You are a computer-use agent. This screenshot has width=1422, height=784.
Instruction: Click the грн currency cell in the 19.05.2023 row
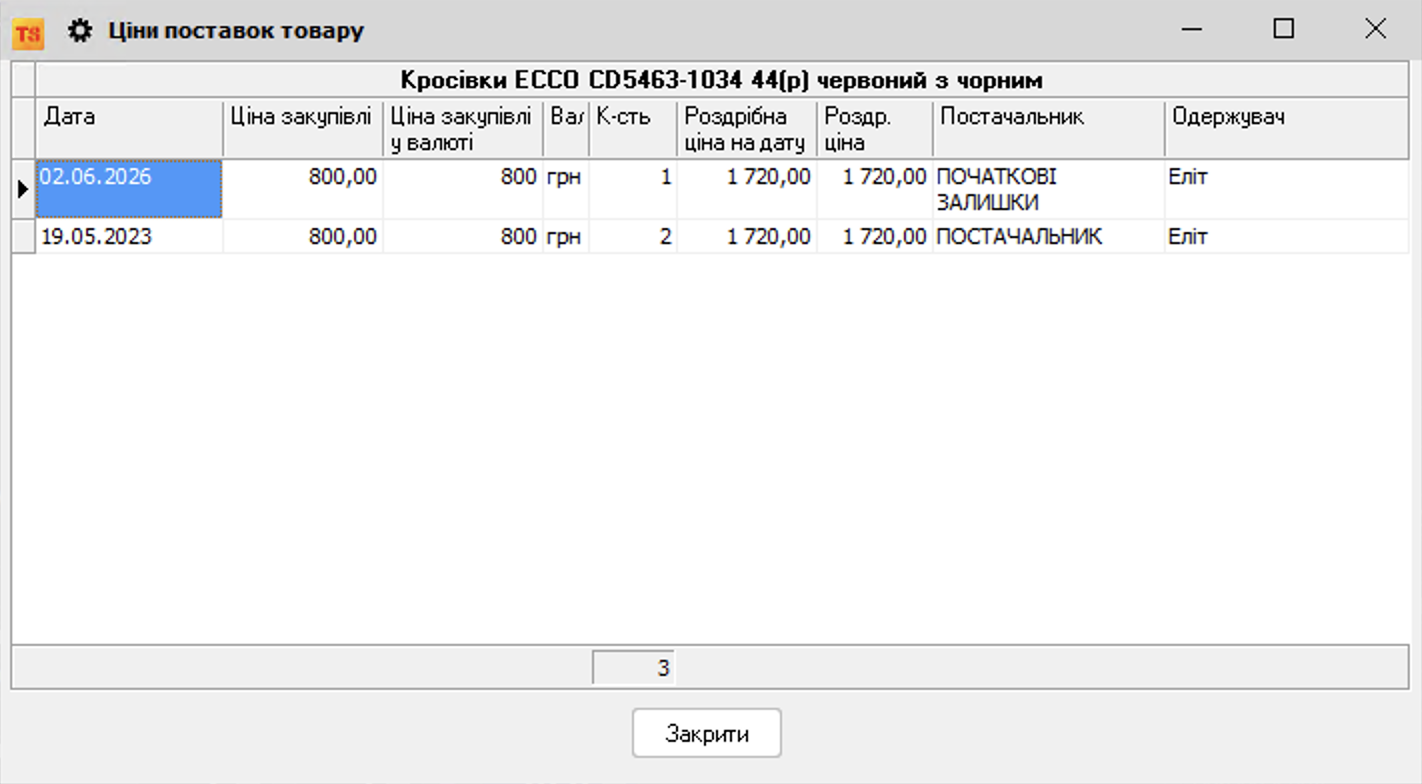(566, 237)
